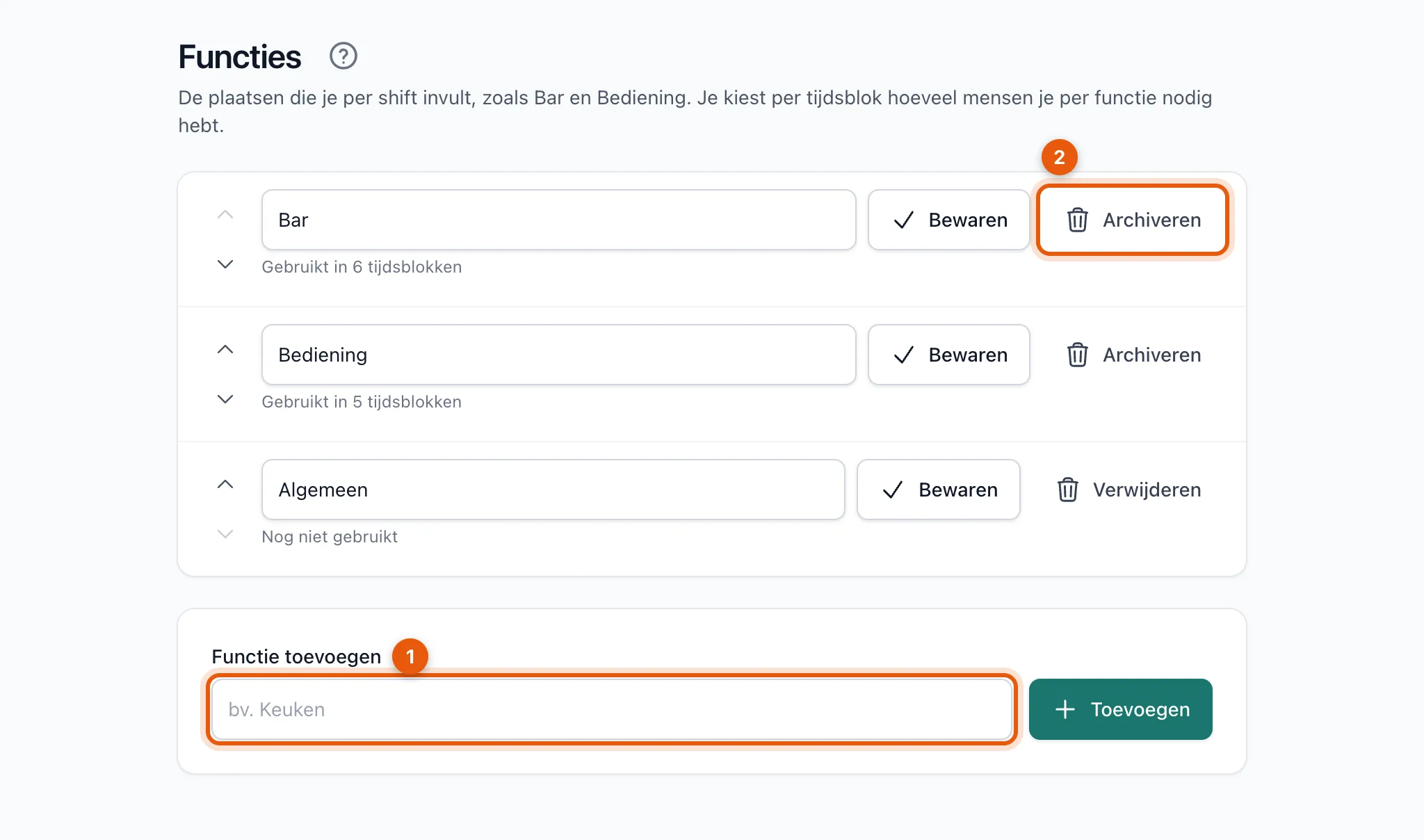Edit the Bediening name field
This screenshot has height=840, width=1424.
pyautogui.click(x=559, y=355)
